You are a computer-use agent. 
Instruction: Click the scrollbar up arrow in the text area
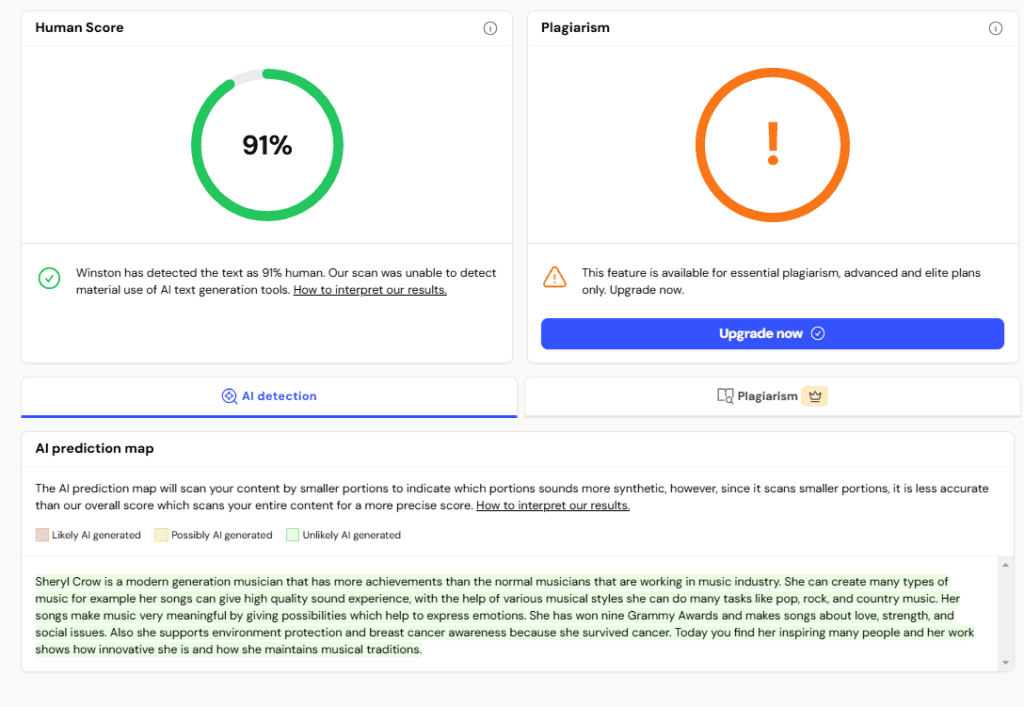pyautogui.click(x=1004, y=566)
